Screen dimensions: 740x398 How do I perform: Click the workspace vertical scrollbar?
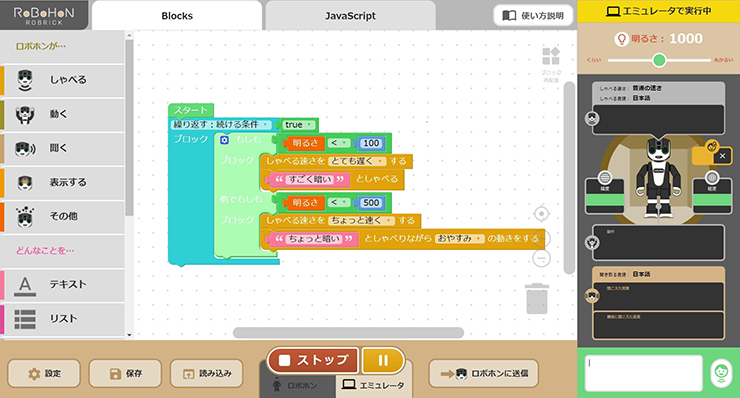pos(569,178)
